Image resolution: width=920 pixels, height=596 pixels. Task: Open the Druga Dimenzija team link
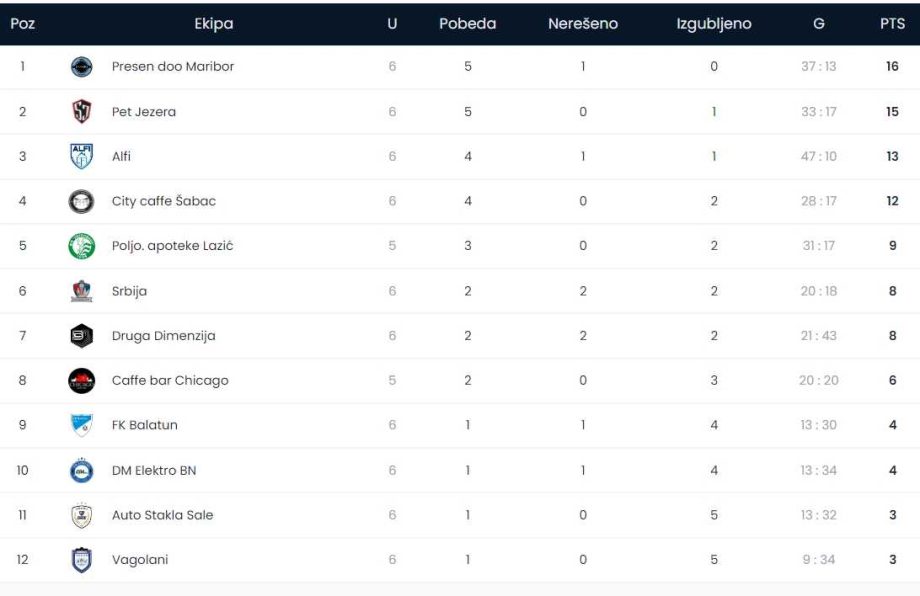[x=163, y=336]
